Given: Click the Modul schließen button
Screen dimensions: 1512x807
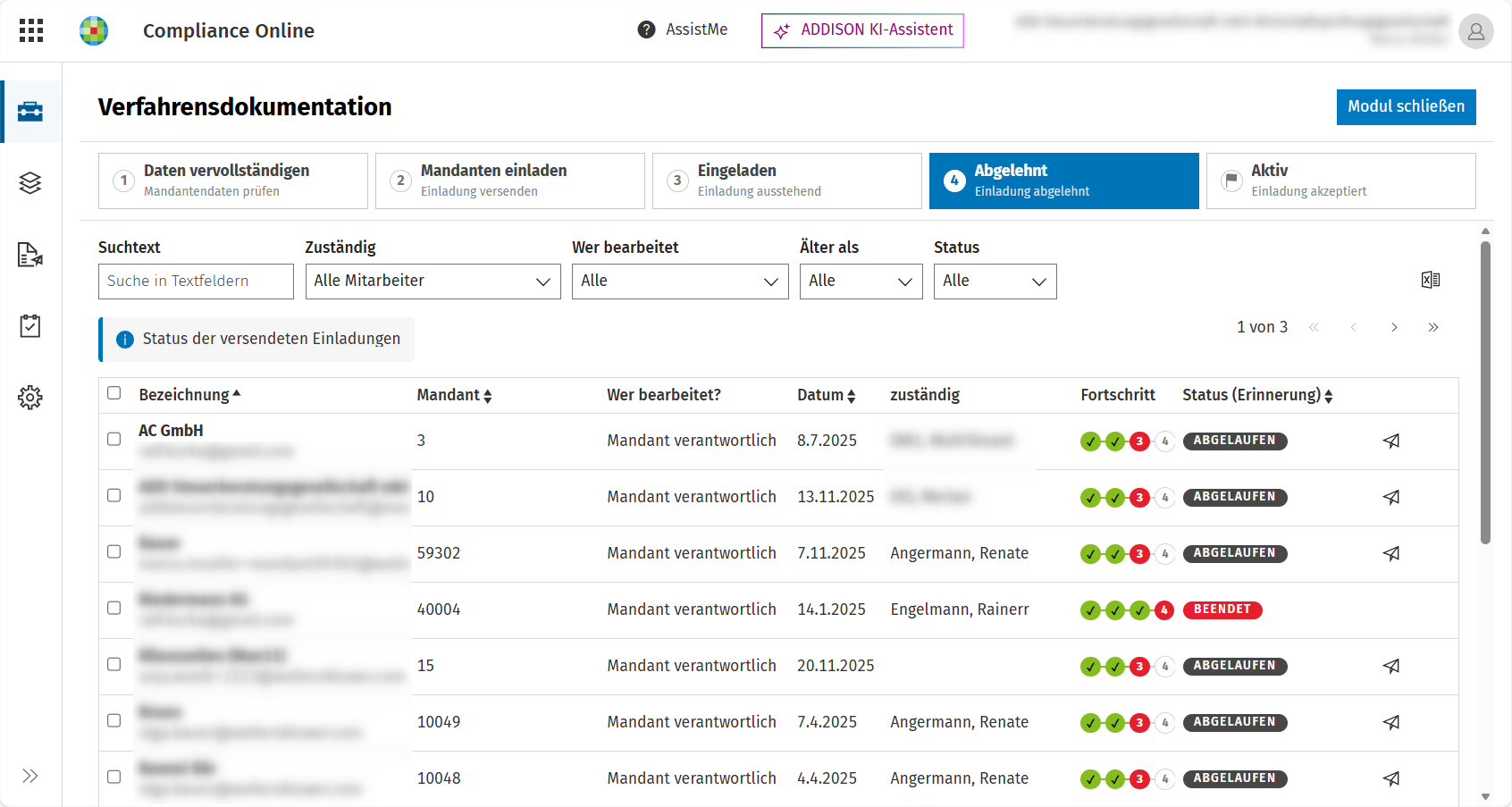Looking at the screenshot, I should click(x=1407, y=107).
